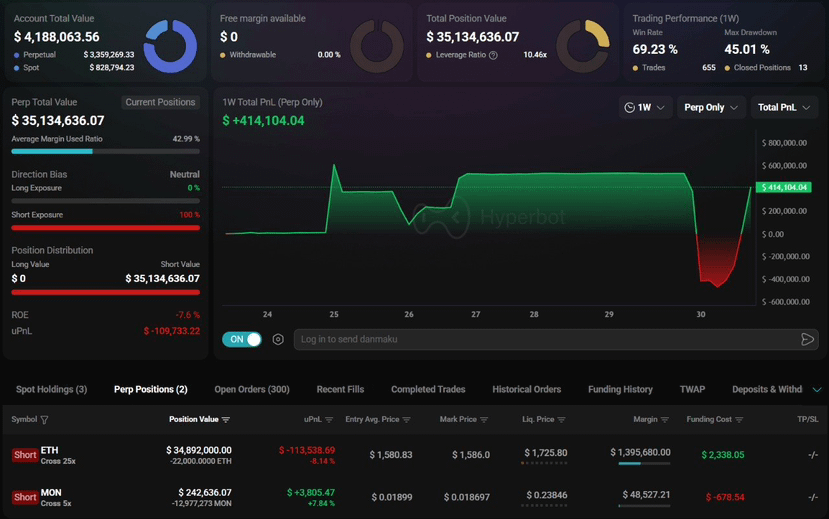Click the Mark Price sort icon
829x519 pixels.
point(484,420)
